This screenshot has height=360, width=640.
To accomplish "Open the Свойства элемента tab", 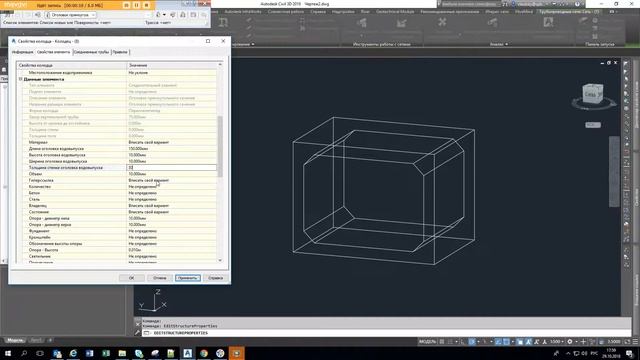I will click(53, 52).
